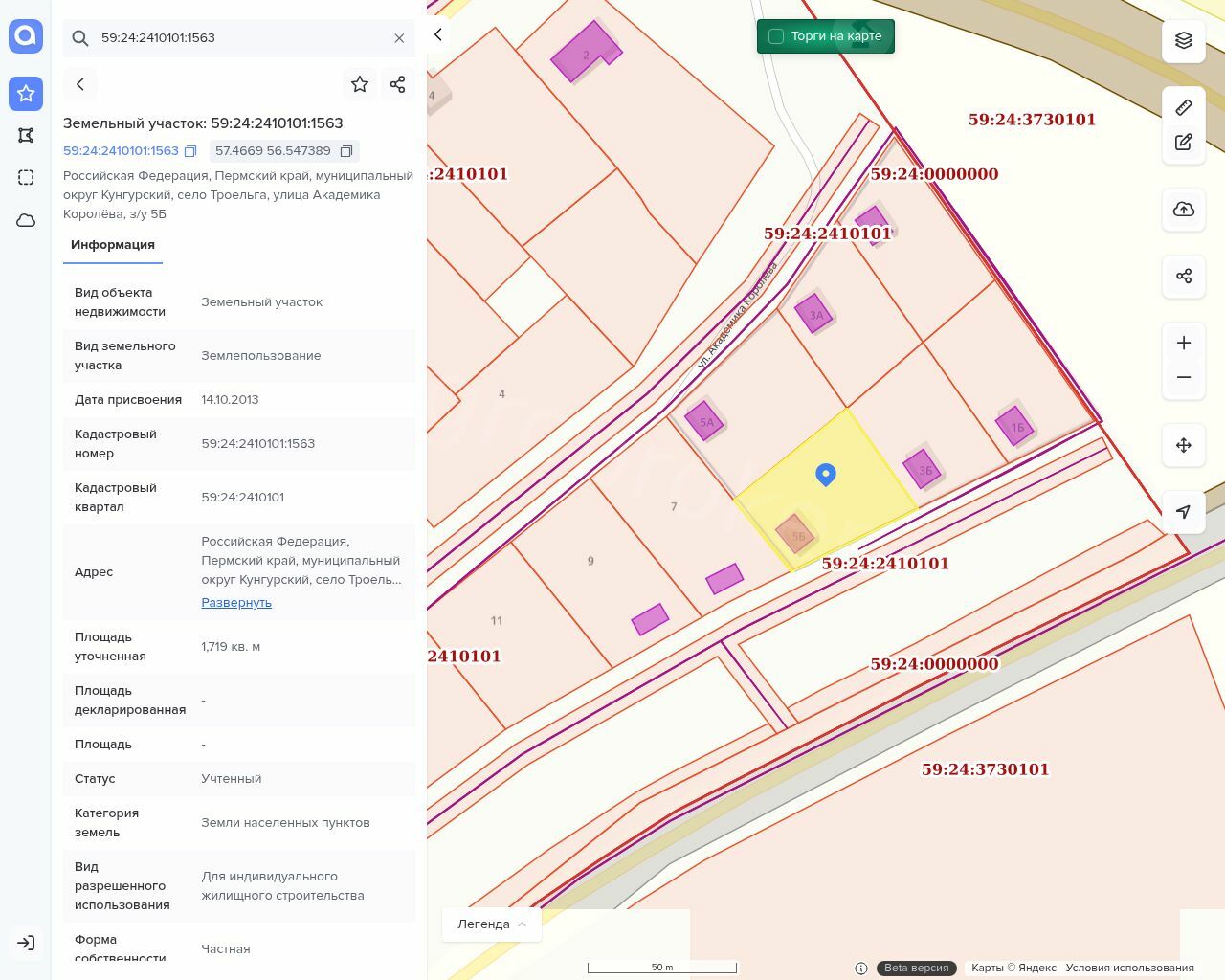
Task: Enable the Торги на карте checkbox
Action: (776, 36)
